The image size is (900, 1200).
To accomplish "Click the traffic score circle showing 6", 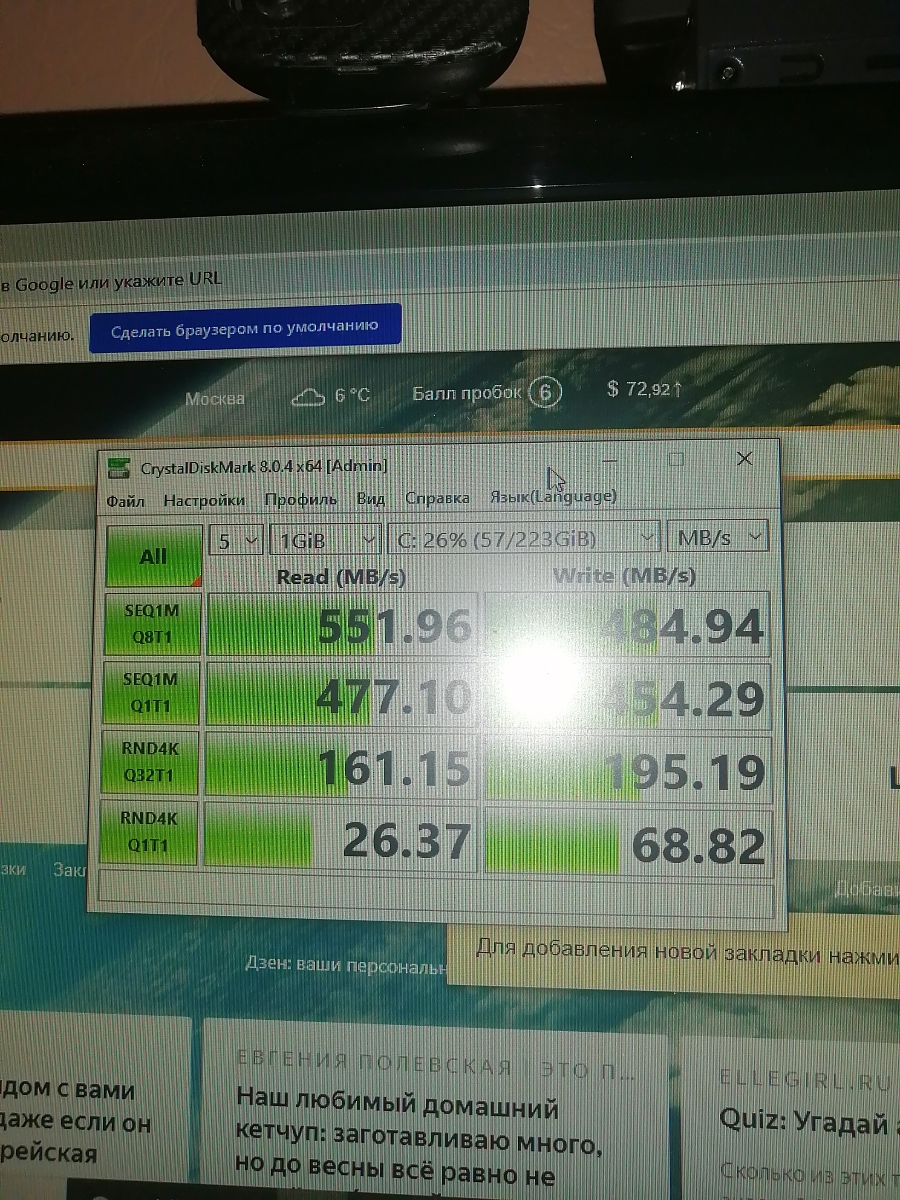I will pyautogui.click(x=545, y=392).
